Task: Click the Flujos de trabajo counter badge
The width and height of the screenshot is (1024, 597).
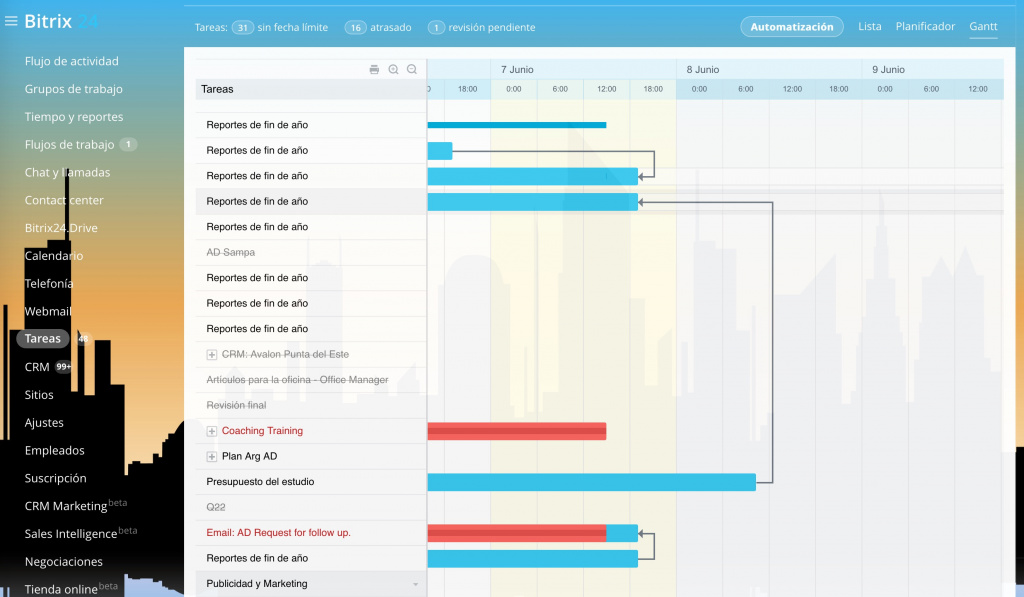Action: point(128,145)
